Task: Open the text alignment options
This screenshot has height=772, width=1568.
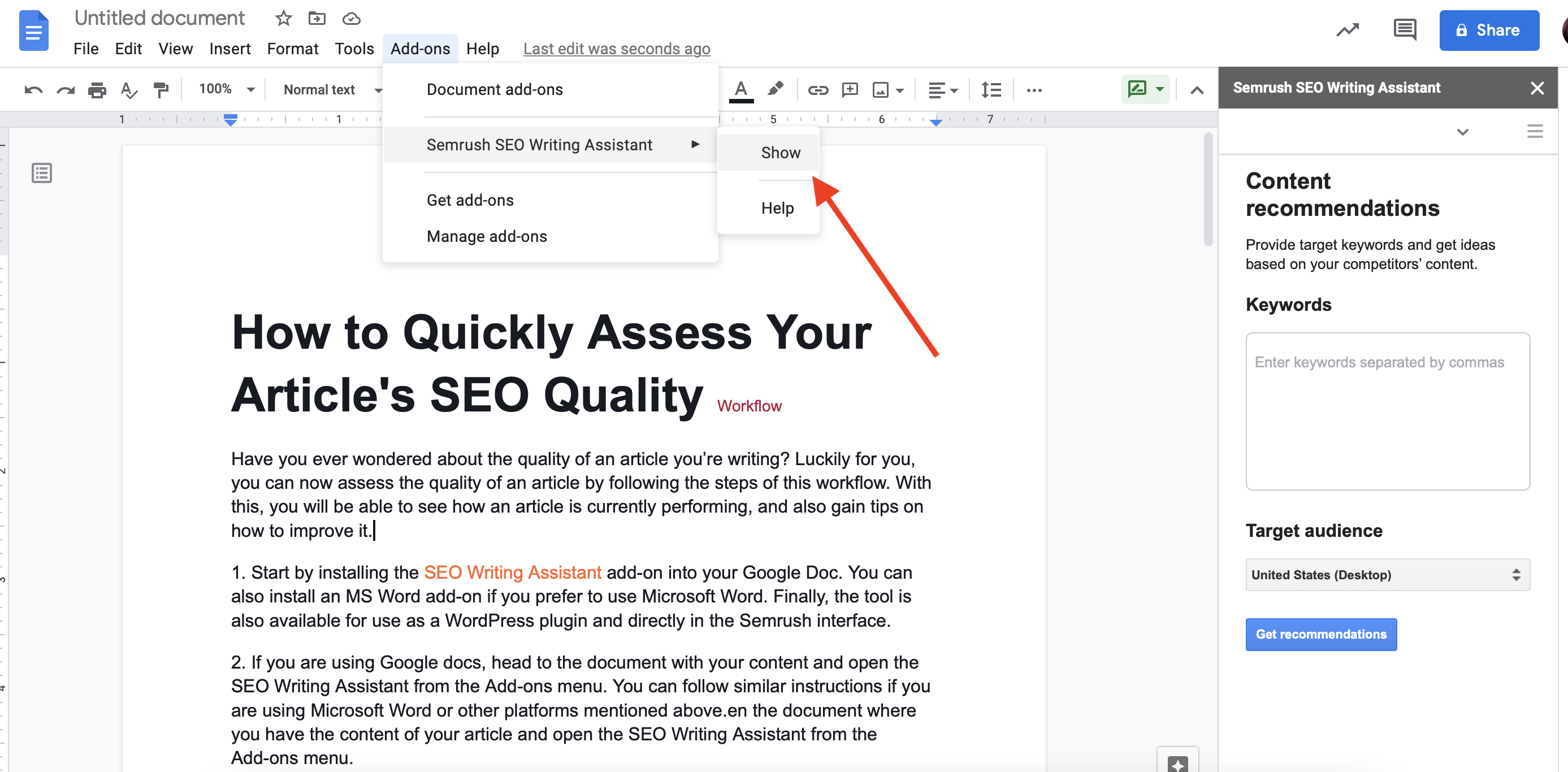Action: click(x=943, y=90)
